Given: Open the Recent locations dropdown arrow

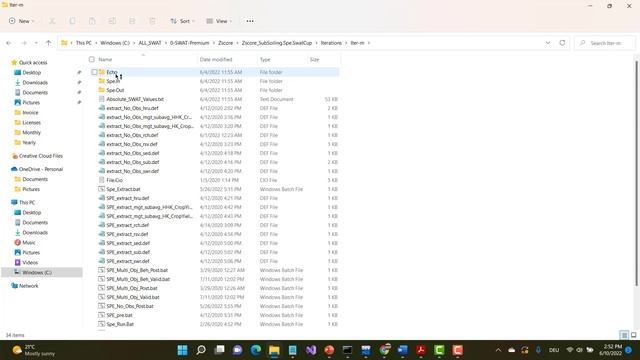Looking at the screenshot, I should pos(36,43).
